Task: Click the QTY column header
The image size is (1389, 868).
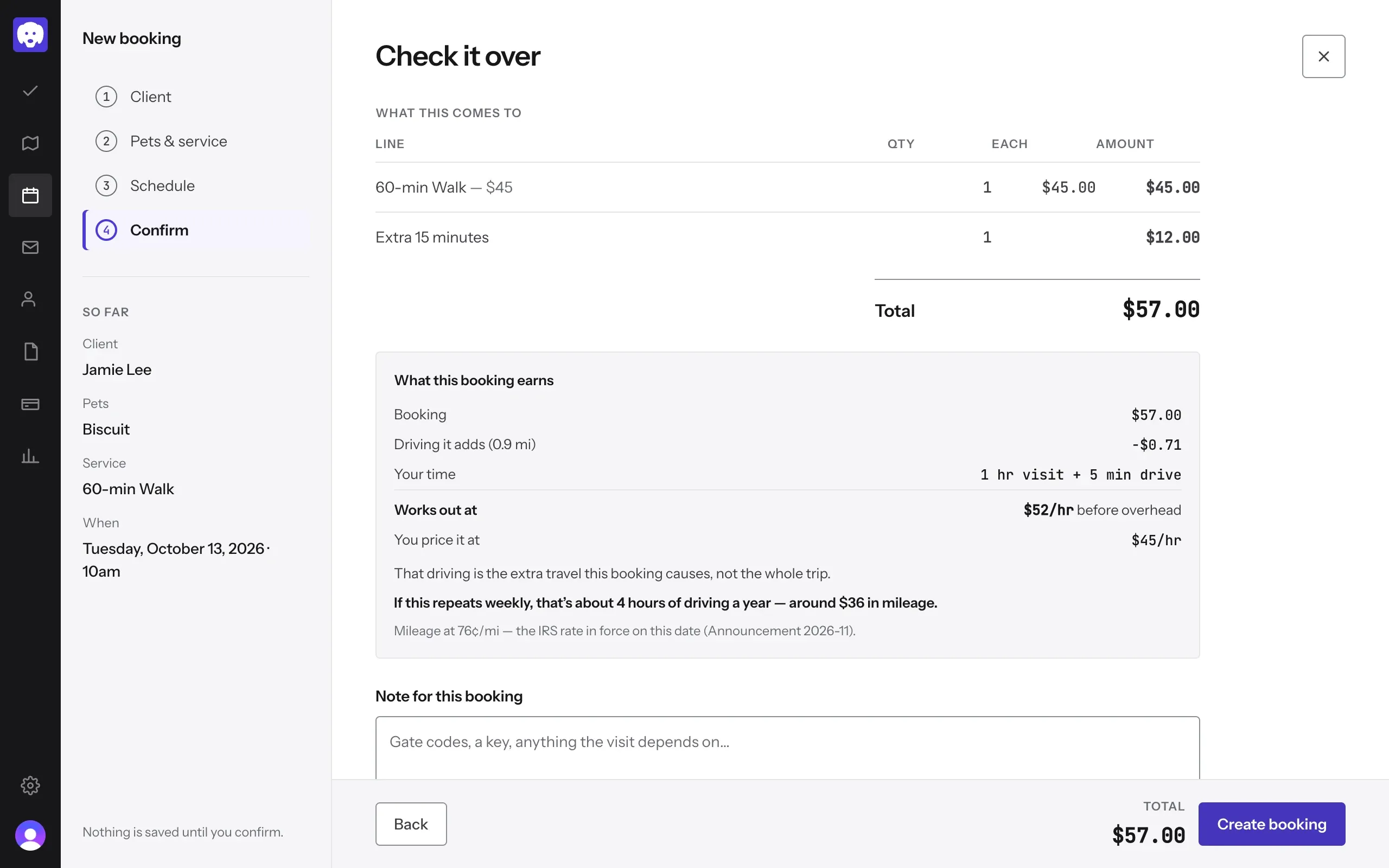Action: (x=901, y=144)
